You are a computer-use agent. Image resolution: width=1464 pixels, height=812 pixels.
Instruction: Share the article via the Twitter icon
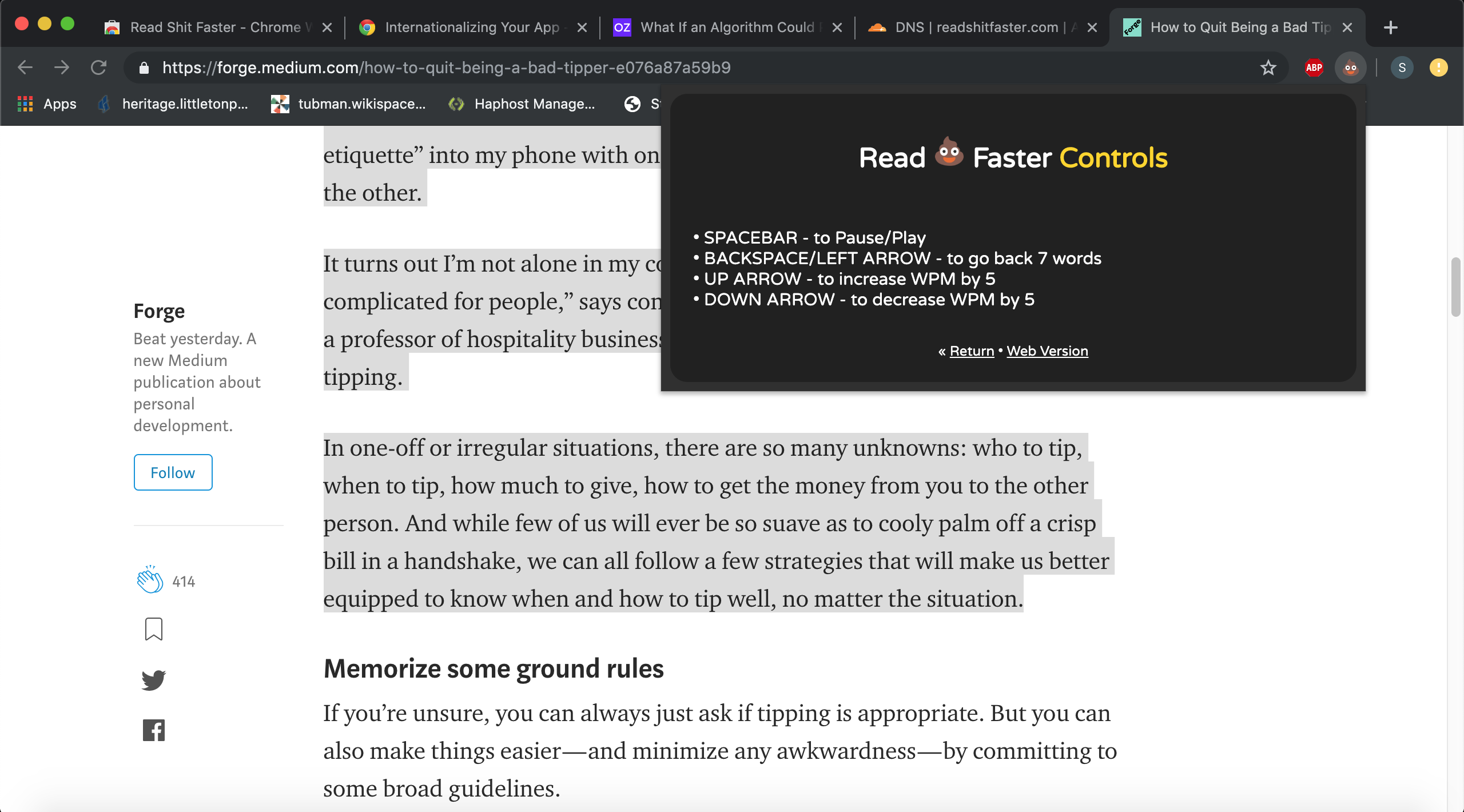(153, 679)
